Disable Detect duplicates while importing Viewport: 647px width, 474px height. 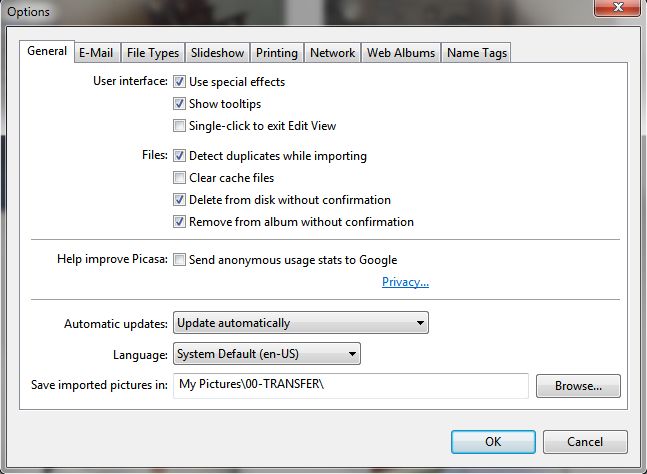pyautogui.click(x=179, y=156)
